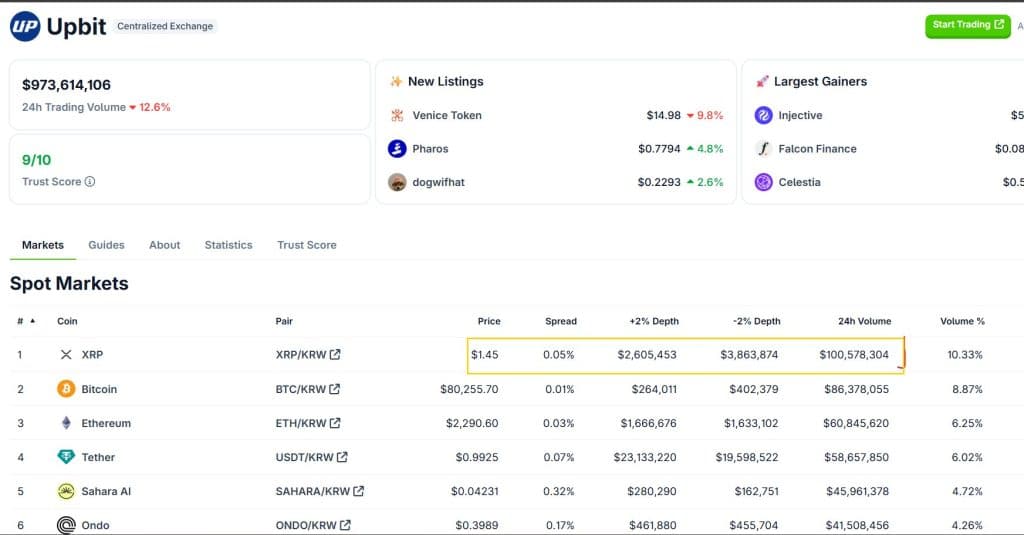Switch to the Markets tab
Viewport: 1024px width, 535px height.
(x=42, y=245)
